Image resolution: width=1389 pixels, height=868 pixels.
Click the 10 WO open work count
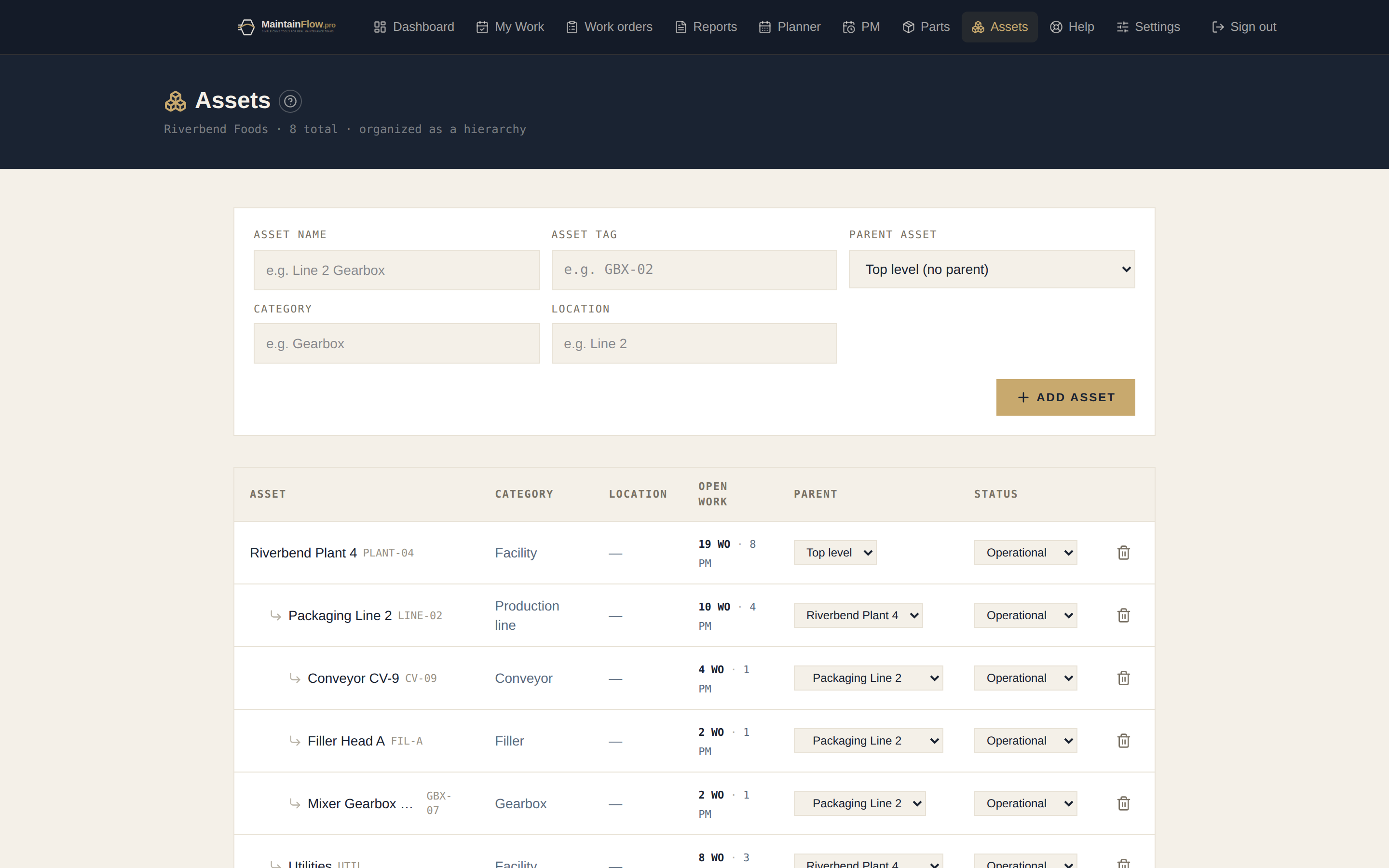714,606
